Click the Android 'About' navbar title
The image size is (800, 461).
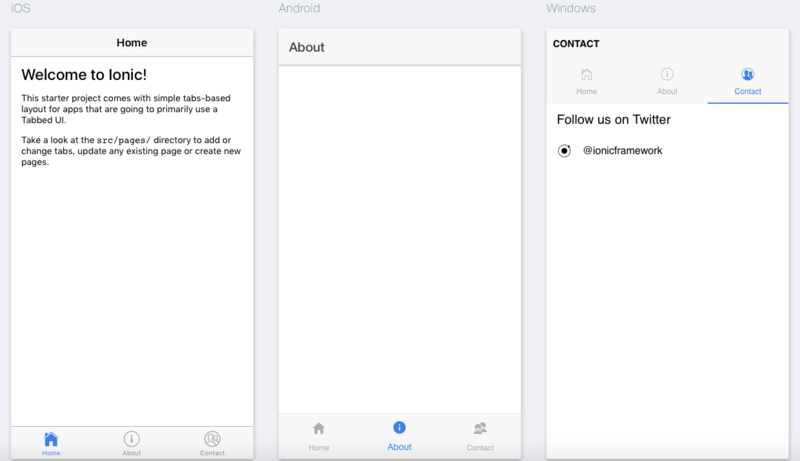point(307,47)
